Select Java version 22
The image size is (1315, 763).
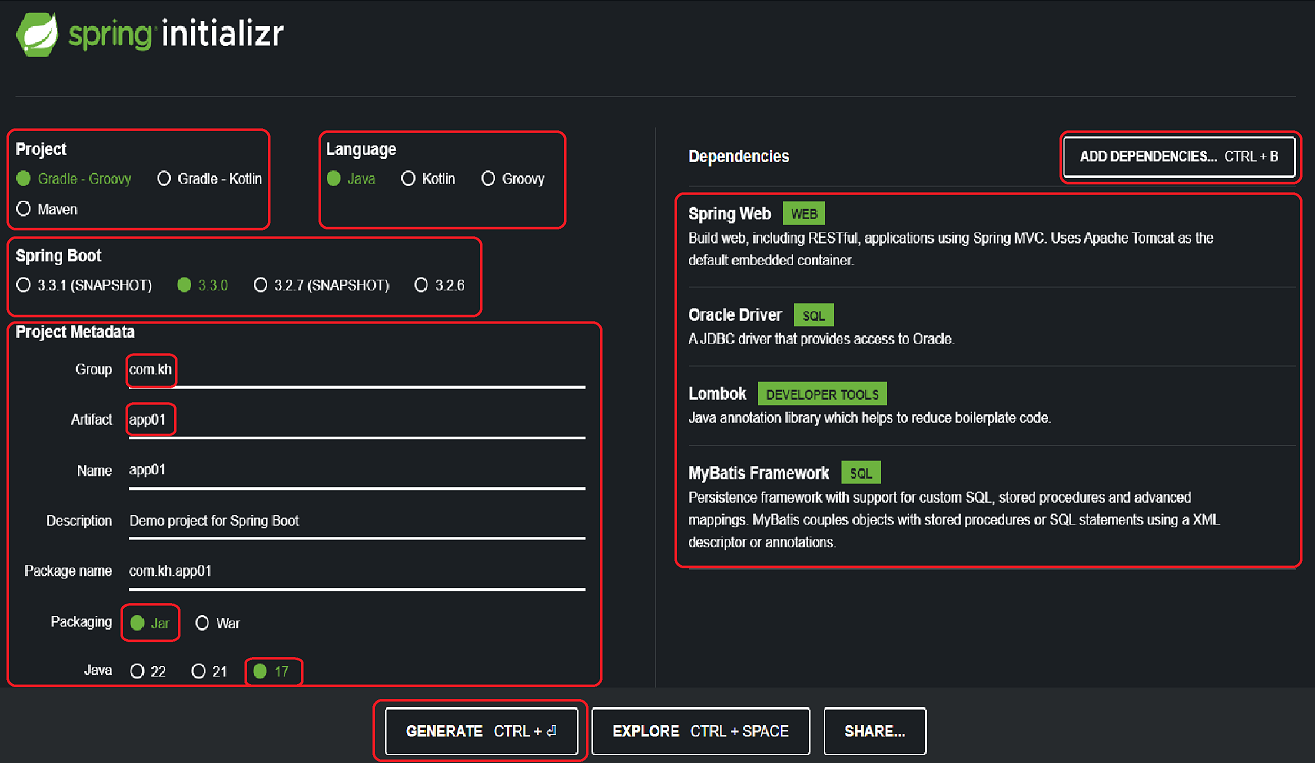148,671
